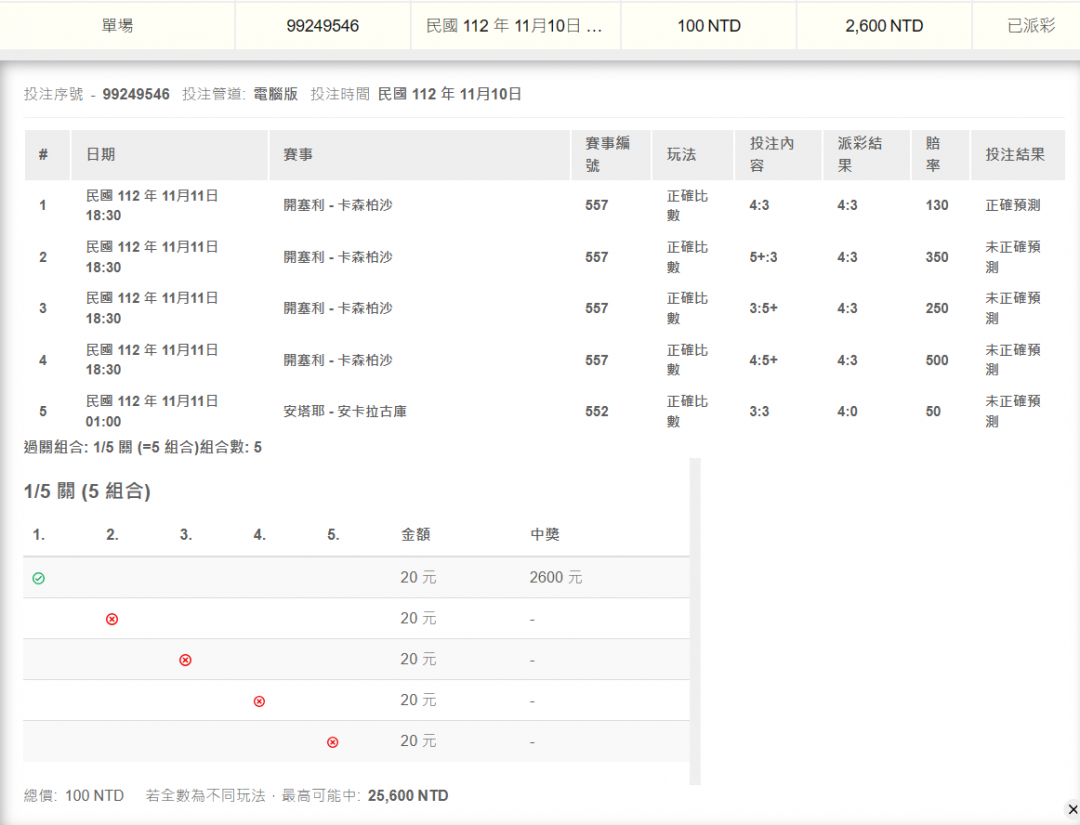Click payout result 4:0 in row 5
Viewport: 1080px width, 825px height.
[x=847, y=412]
